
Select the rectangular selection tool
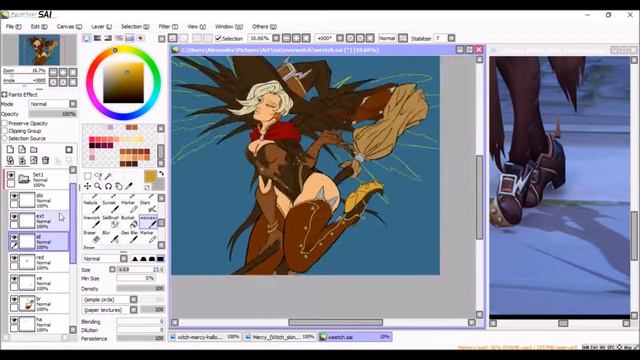87,176
